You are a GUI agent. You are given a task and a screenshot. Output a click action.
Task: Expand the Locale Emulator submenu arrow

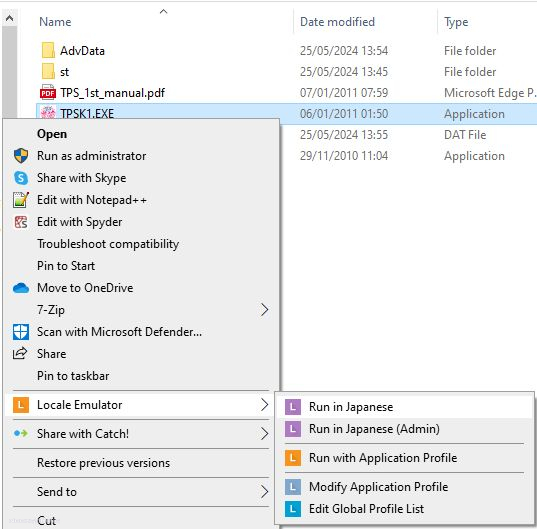coord(264,405)
